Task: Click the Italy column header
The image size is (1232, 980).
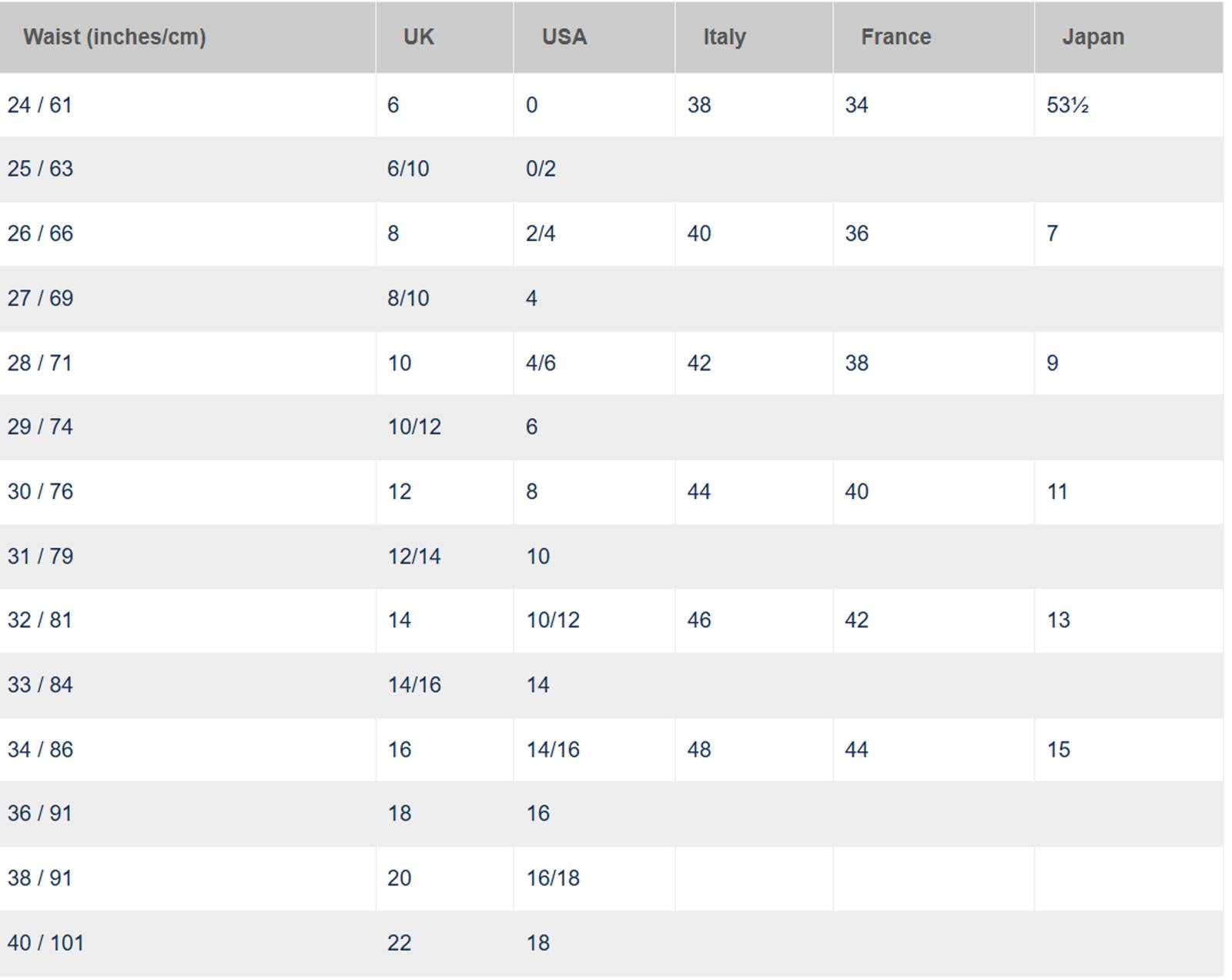Action: point(725,37)
